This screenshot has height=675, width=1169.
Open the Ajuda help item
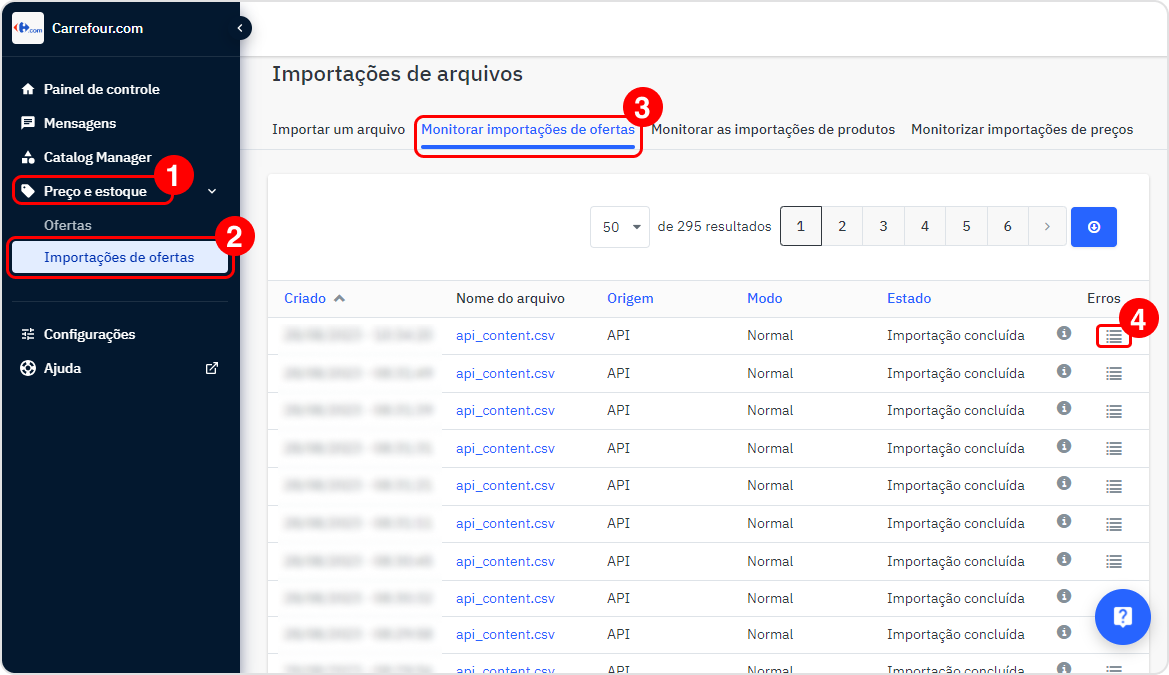pyautogui.click(x=63, y=368)
